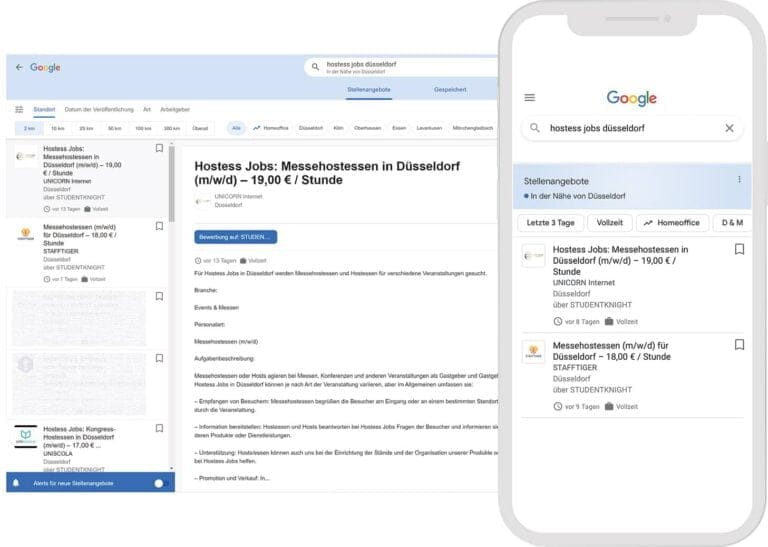Switch to the Arbeitgeber filter tab
The height and width of the screenshot is (547, 768).
[175, 109]
